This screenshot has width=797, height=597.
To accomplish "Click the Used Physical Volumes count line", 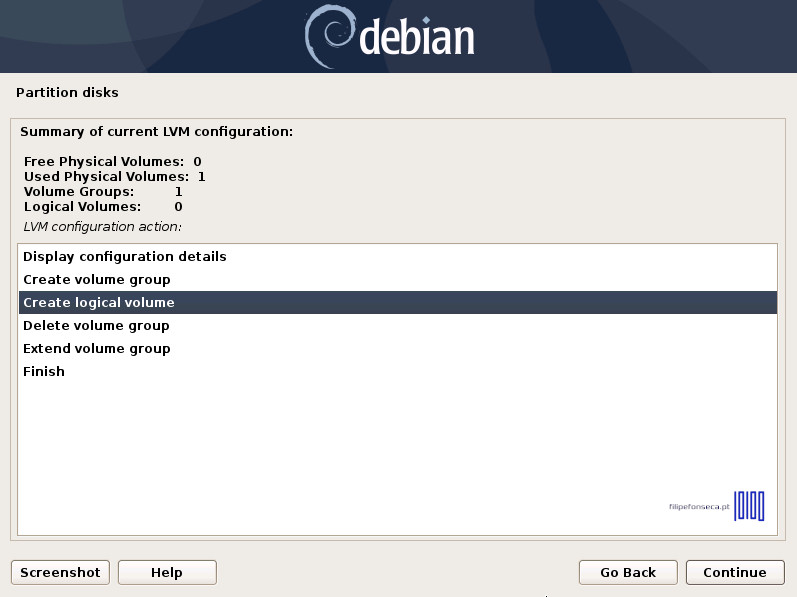I will coord(114,177).
